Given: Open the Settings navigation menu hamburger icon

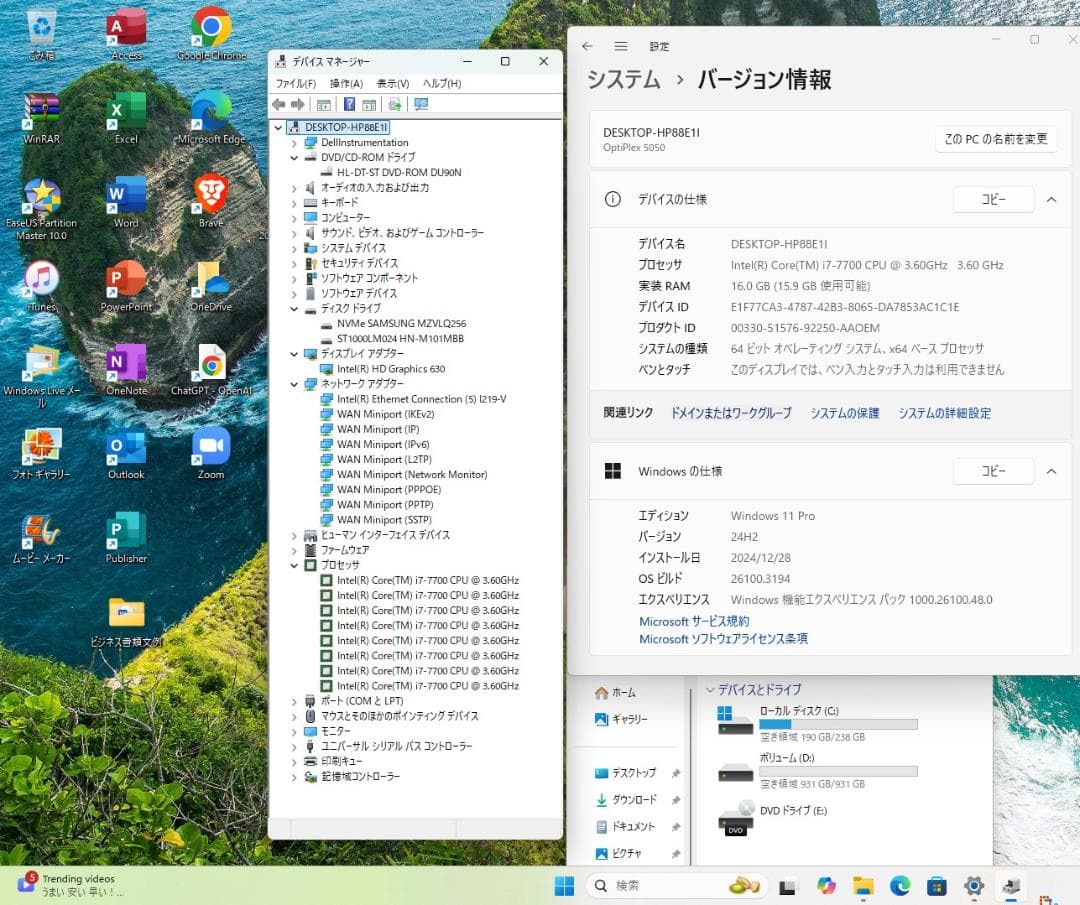Looking at the screenshot, I should click(621, 44).
